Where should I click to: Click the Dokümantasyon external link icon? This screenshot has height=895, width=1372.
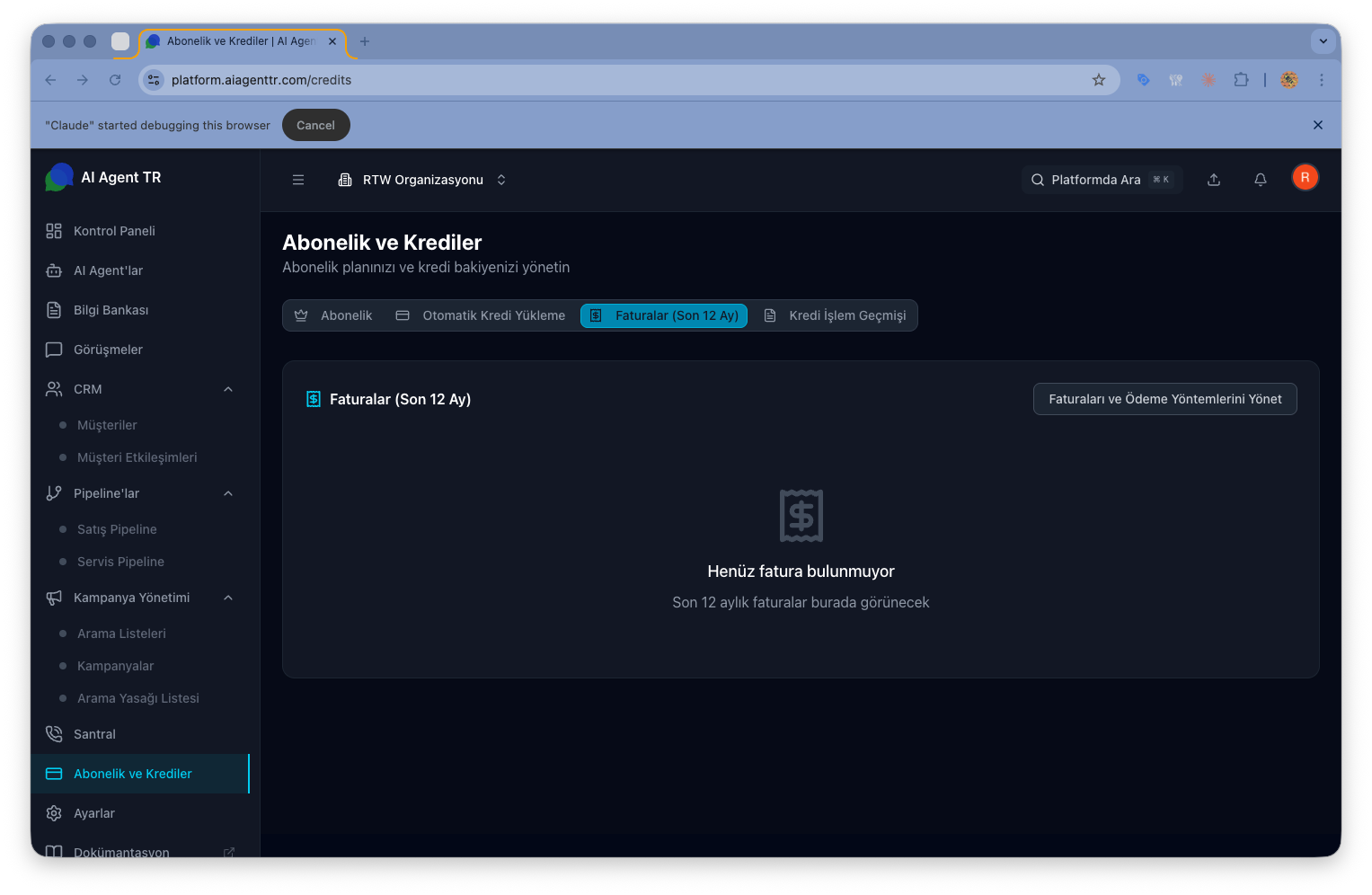229,852
